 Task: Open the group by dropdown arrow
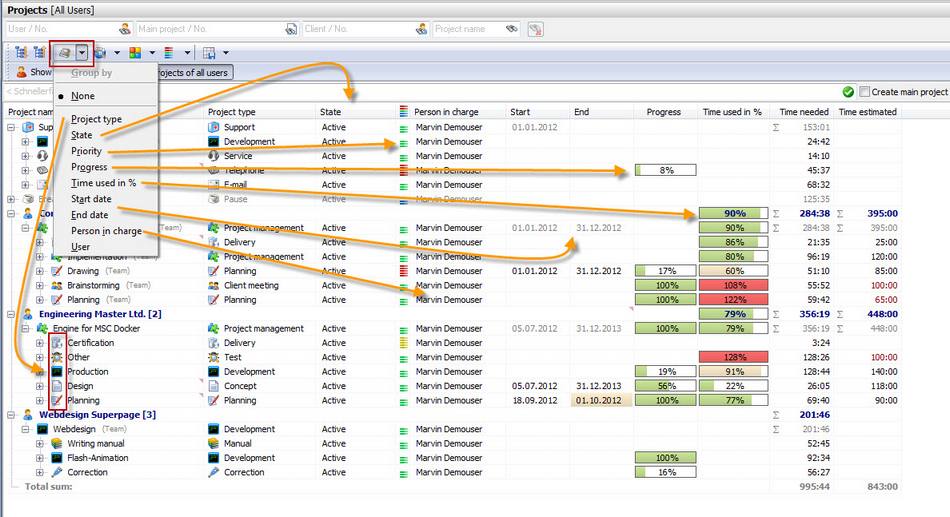click(82, 53)
